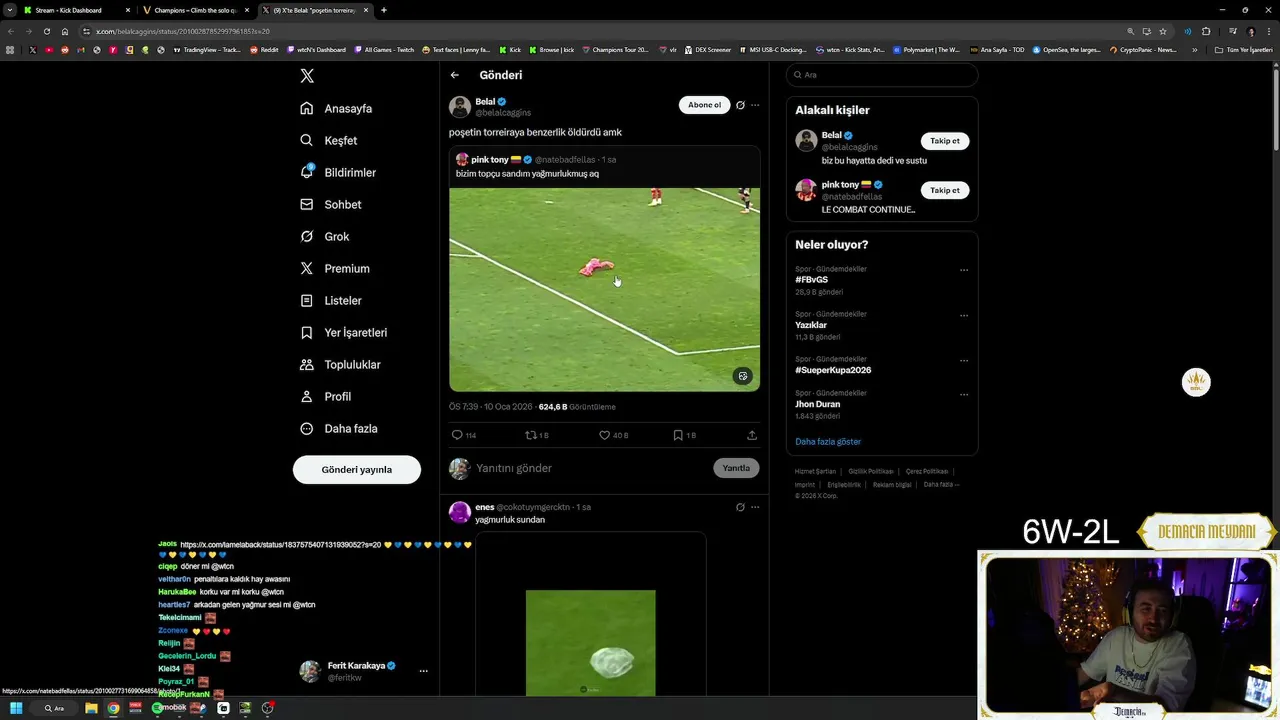The width and height of the screenshot is (1280, 720).
Task: Open options for #SüperKupa2026 trend
Action: coord(964,360)
